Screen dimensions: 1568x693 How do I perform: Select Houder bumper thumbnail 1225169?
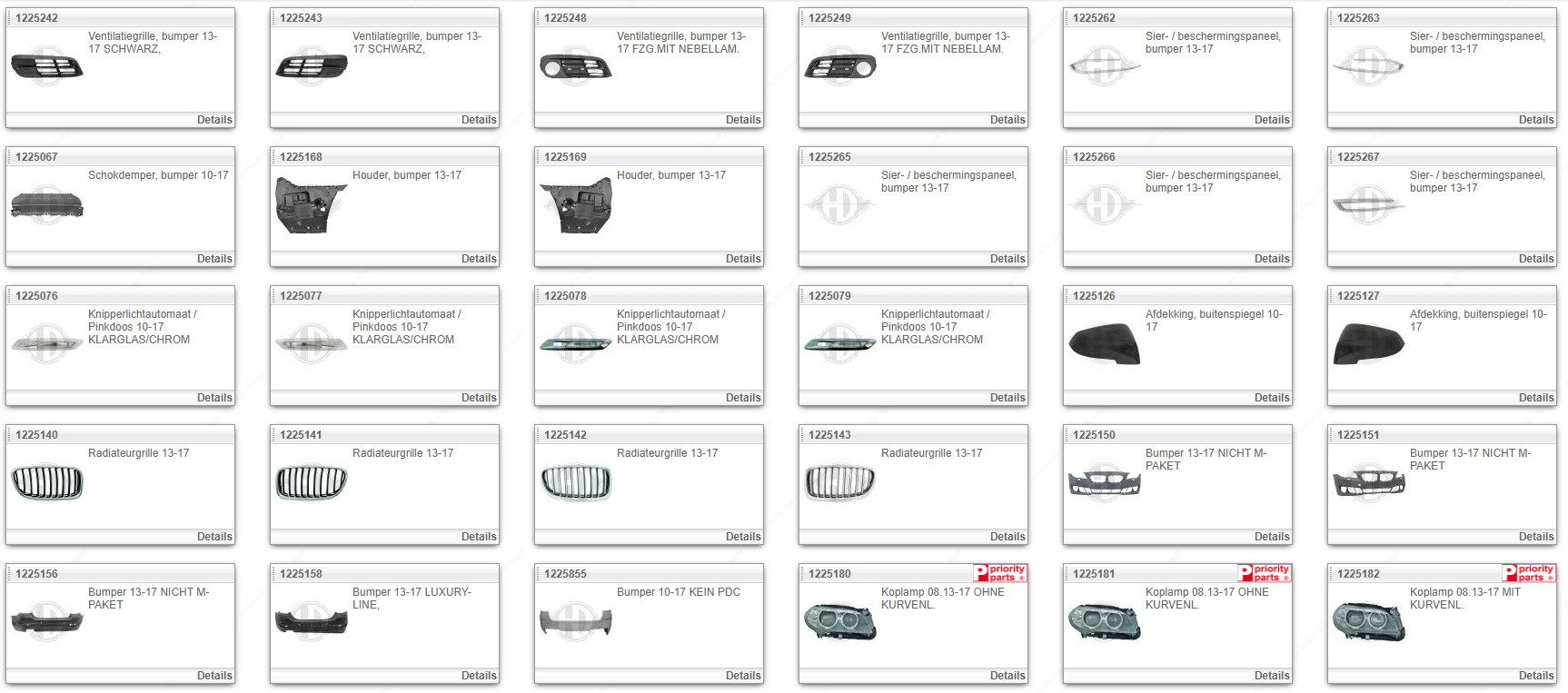point(576,205)
